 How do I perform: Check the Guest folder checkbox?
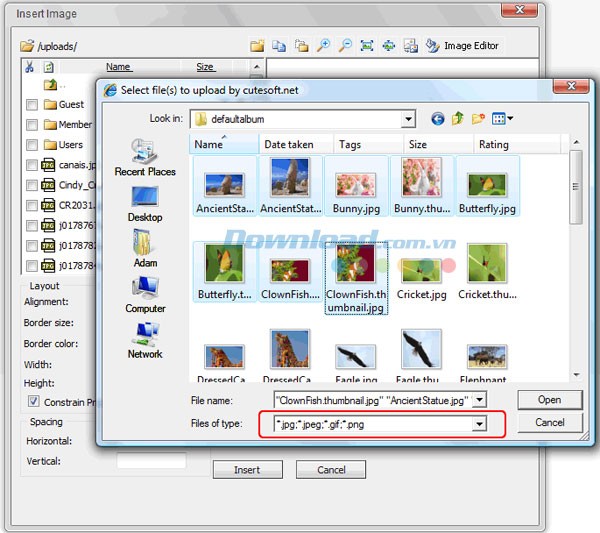pos(32,105)
